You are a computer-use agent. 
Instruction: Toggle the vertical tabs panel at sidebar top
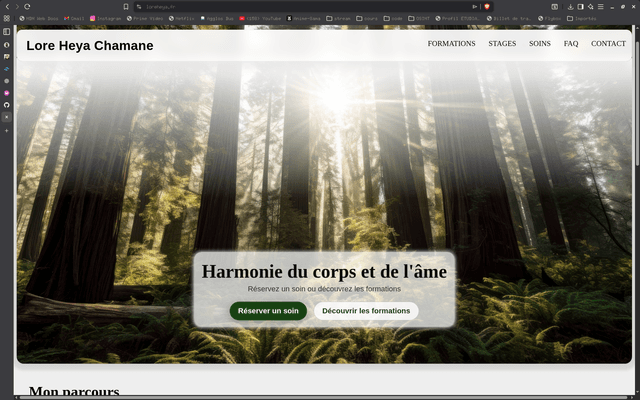[x=6, y=32]
